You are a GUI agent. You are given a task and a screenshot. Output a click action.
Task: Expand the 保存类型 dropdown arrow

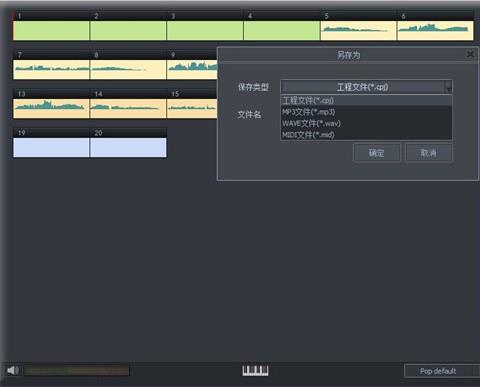pos(449,87)
